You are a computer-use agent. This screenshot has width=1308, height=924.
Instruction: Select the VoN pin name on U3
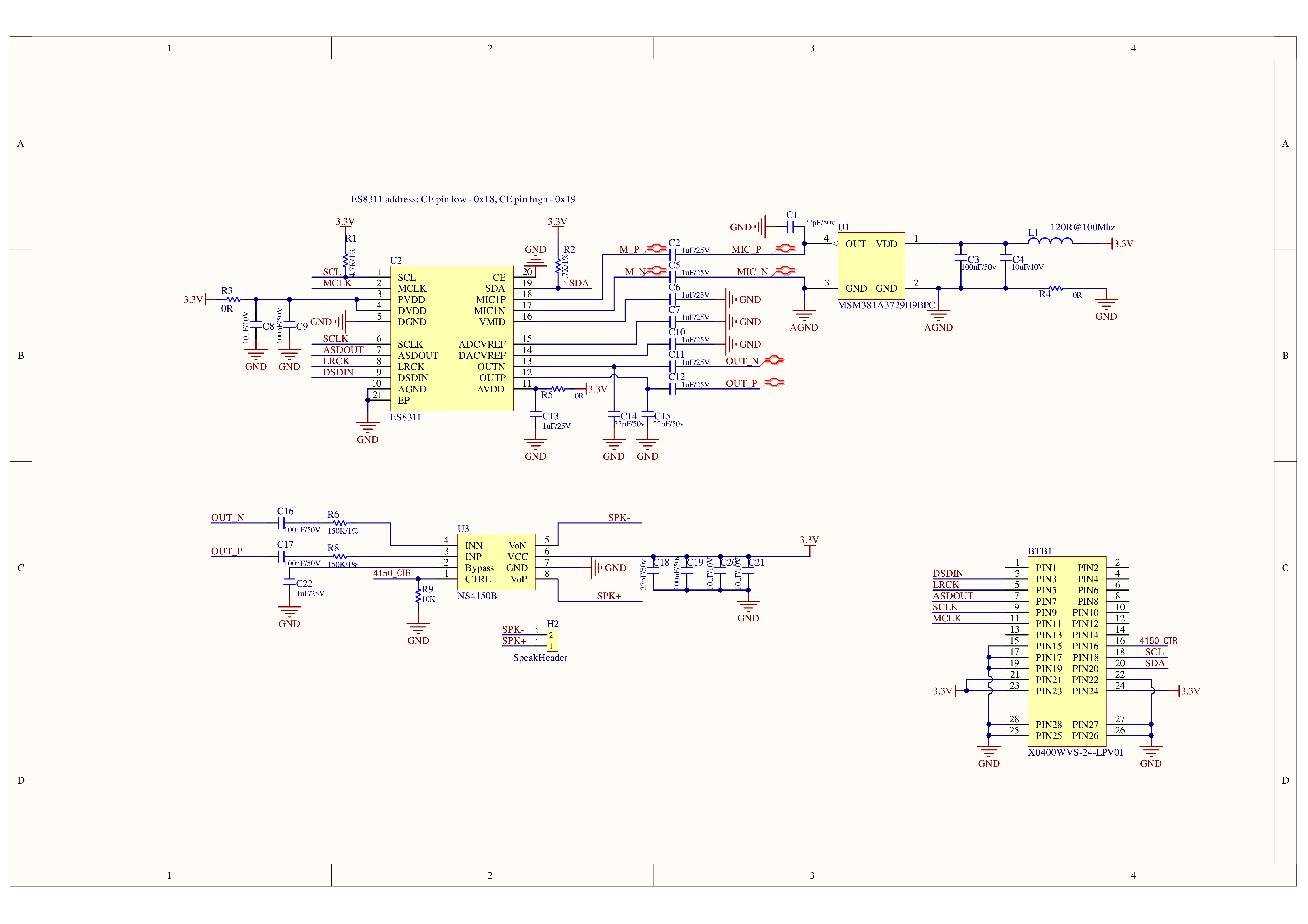coord(517,546)
